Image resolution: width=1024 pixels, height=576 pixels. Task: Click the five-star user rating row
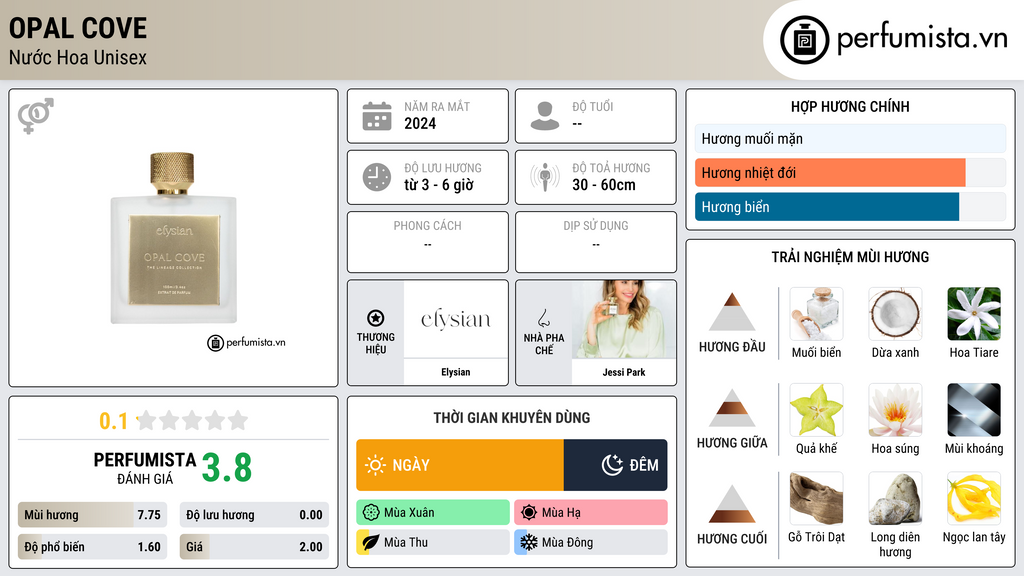click(x=192, y=420)
